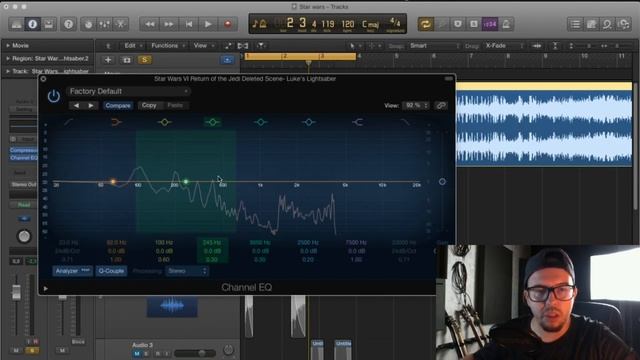Toggle the Inspector info button

[33, 24]
